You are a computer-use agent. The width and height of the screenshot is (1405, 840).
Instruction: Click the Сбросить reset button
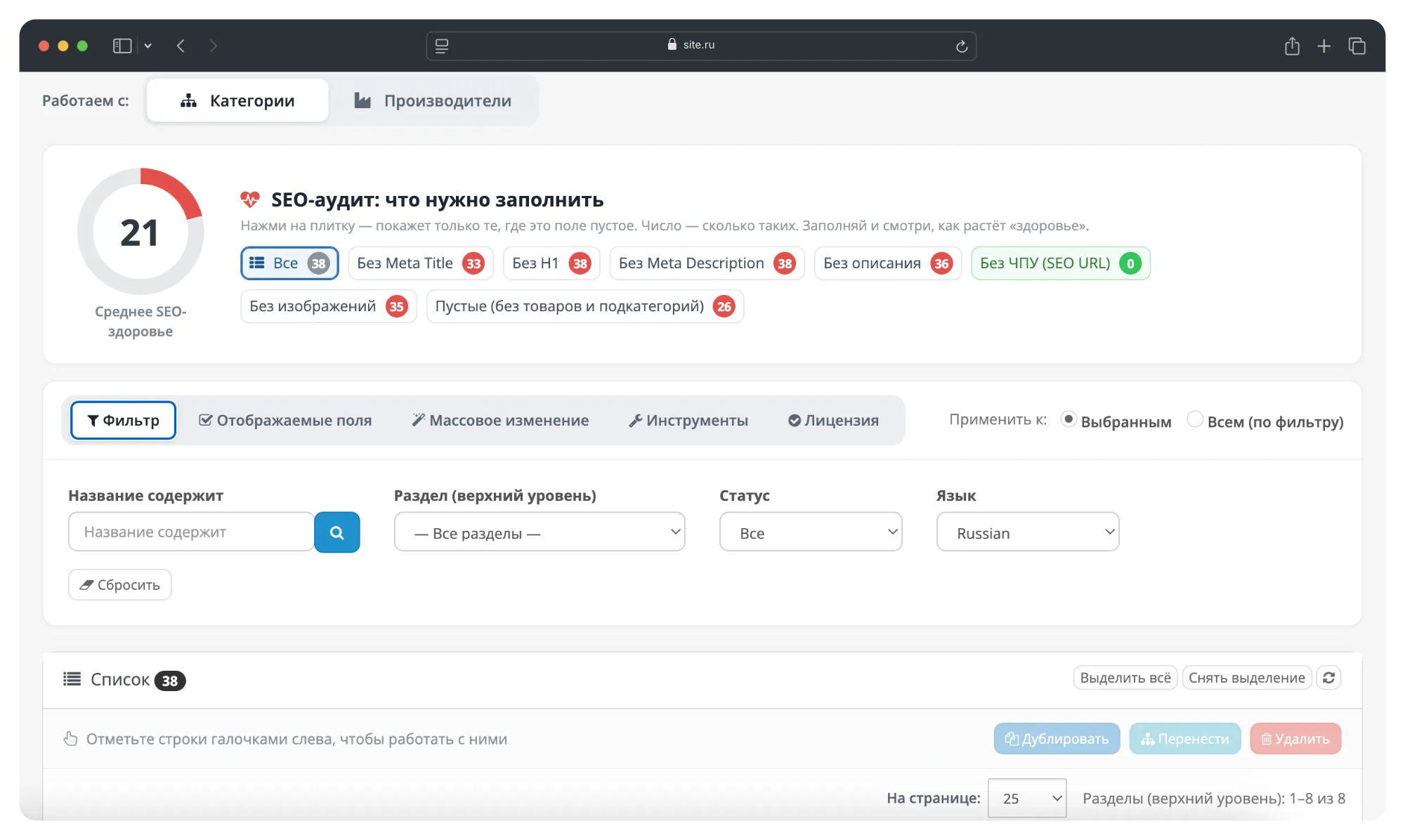[120, 584]
